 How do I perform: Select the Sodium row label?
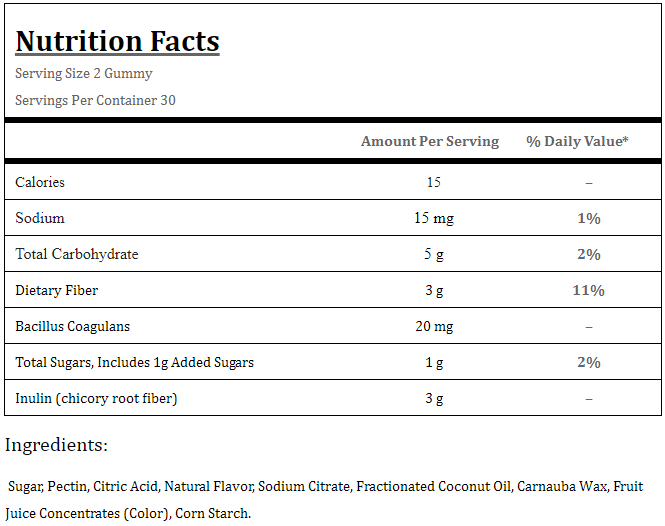click(x=40, y=218)
